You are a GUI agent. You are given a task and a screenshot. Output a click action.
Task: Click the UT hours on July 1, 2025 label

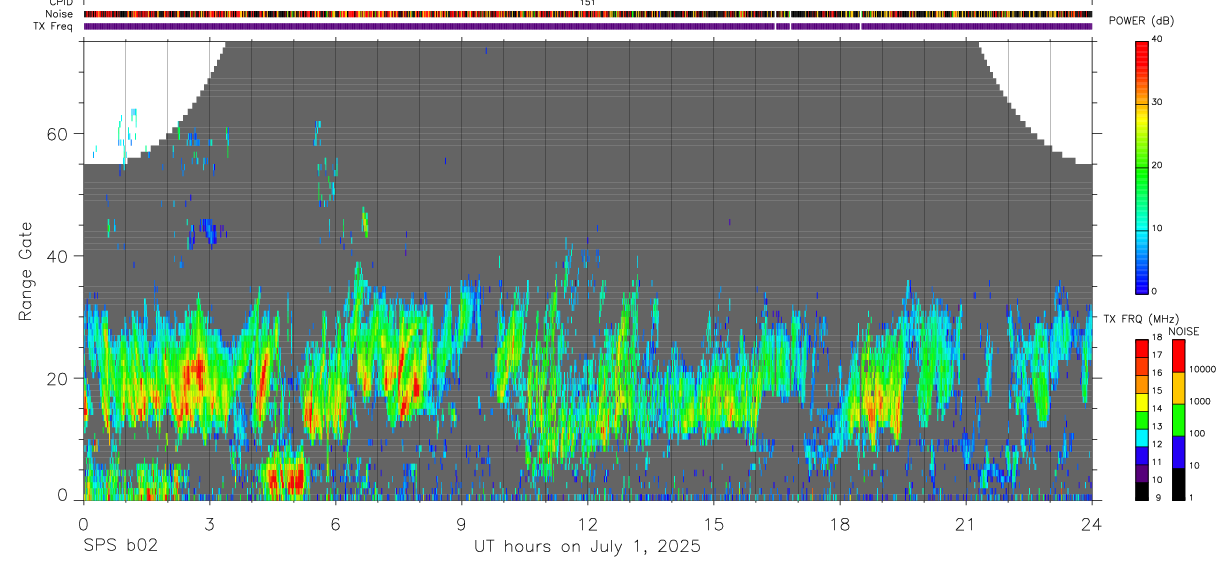pos(587,546)
